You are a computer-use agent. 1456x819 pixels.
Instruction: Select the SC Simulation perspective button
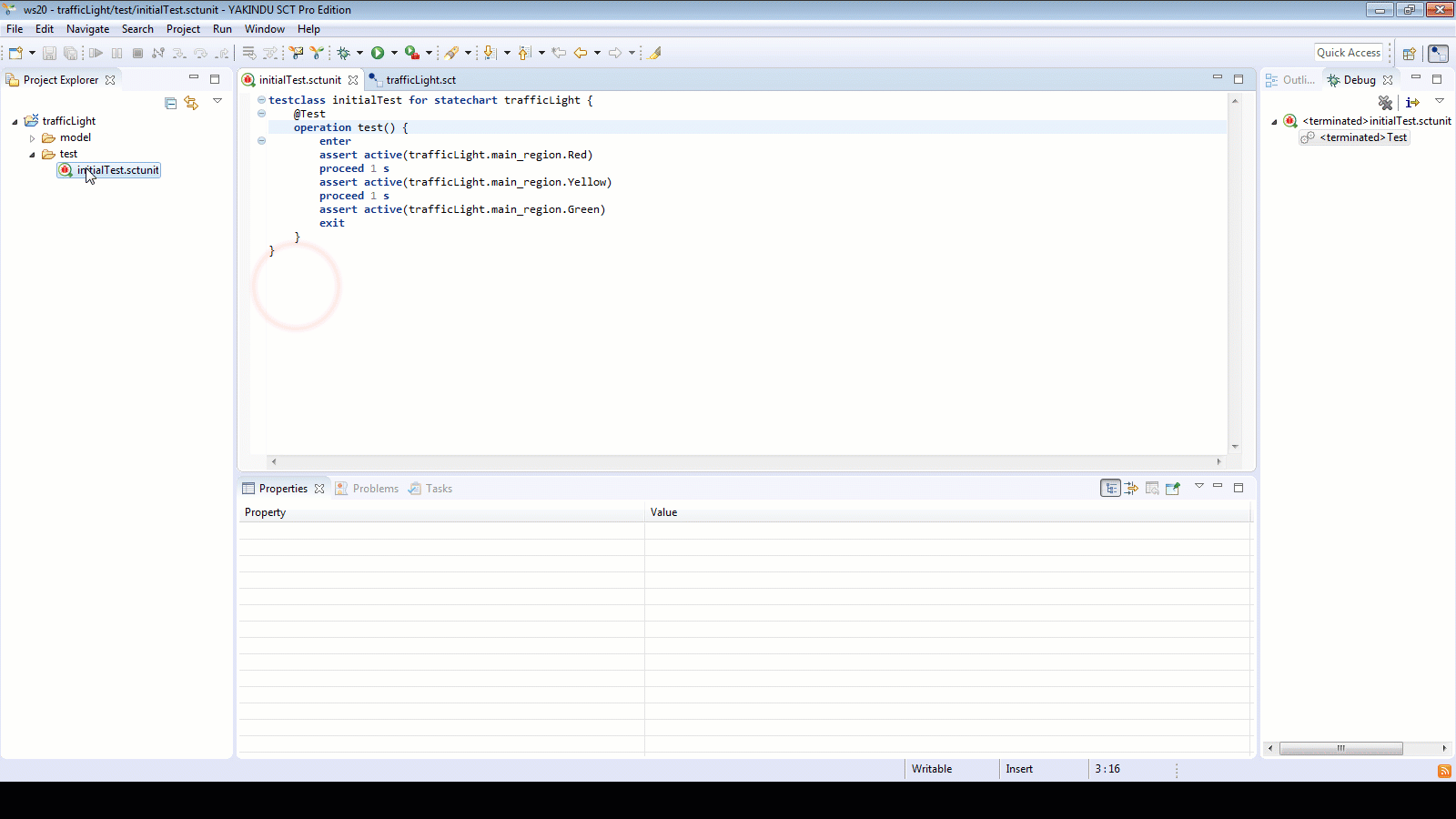point(1438,53)
